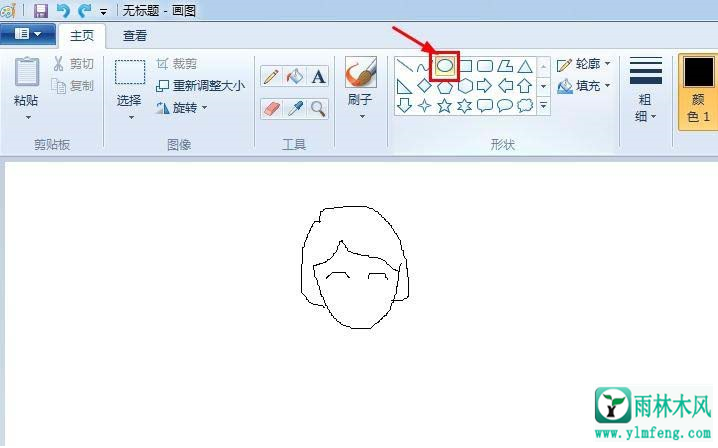Pick the Up arrow shape
The width and height of the screenshot is (718, 448).
pyautogui.click(x=525, y=86)
